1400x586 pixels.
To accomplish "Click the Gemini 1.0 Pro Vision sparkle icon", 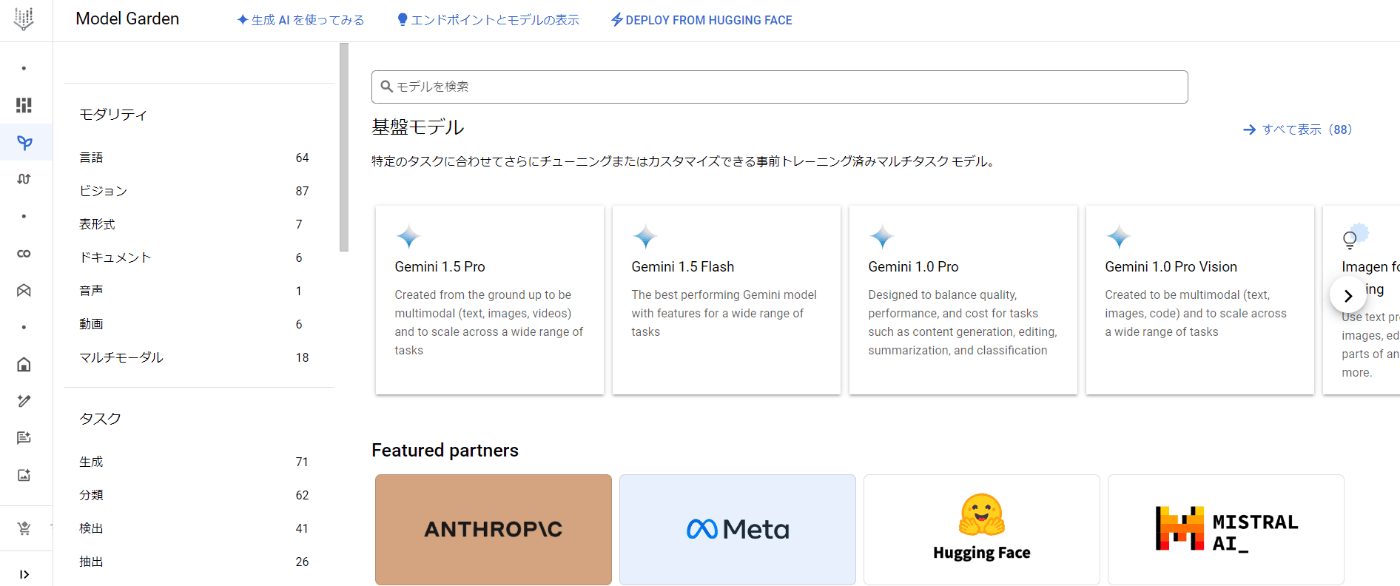I will pyautogui.click(x=1118, y=237).
